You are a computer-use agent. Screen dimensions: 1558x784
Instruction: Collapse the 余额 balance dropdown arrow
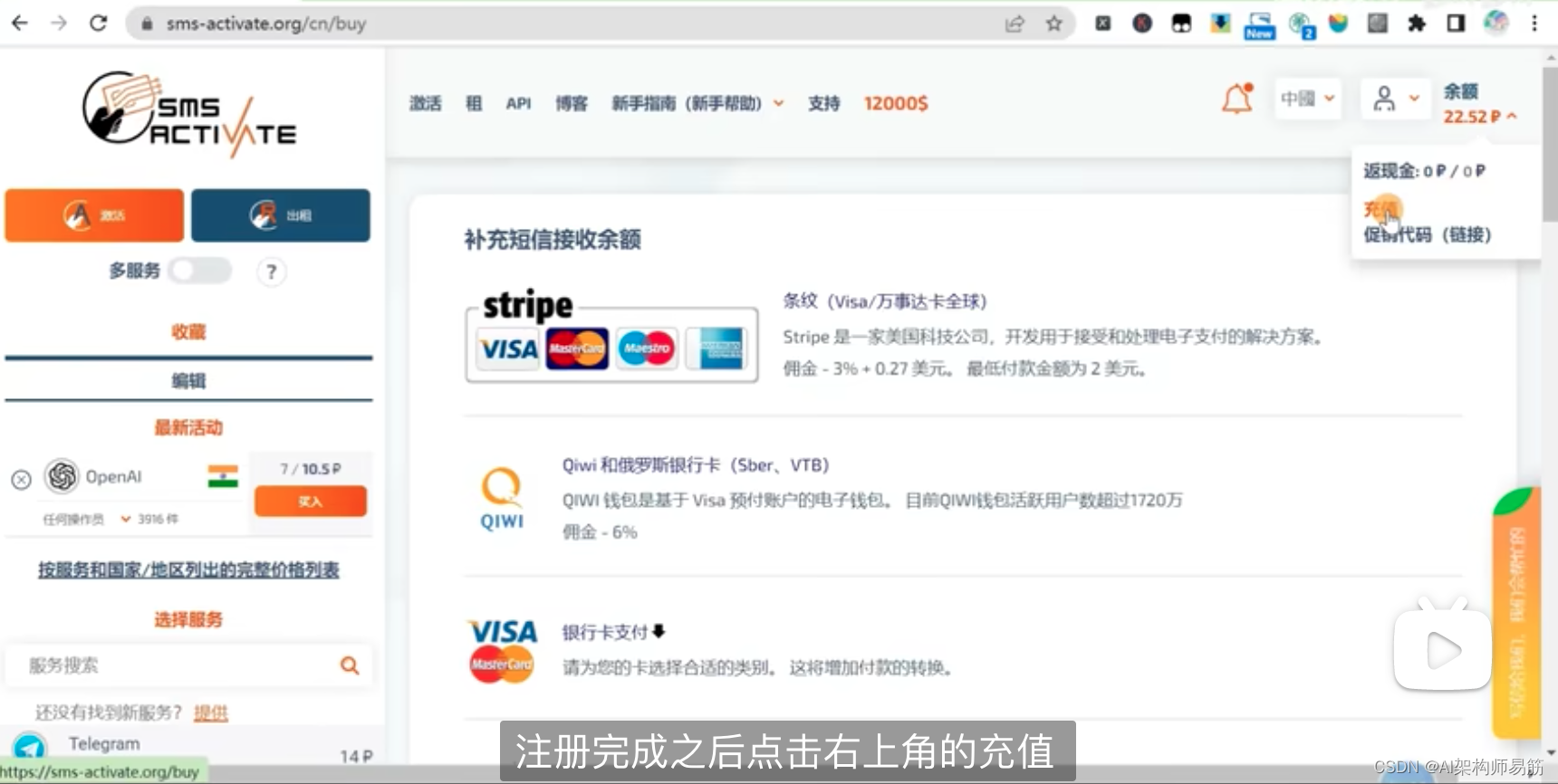point(1512,116)
